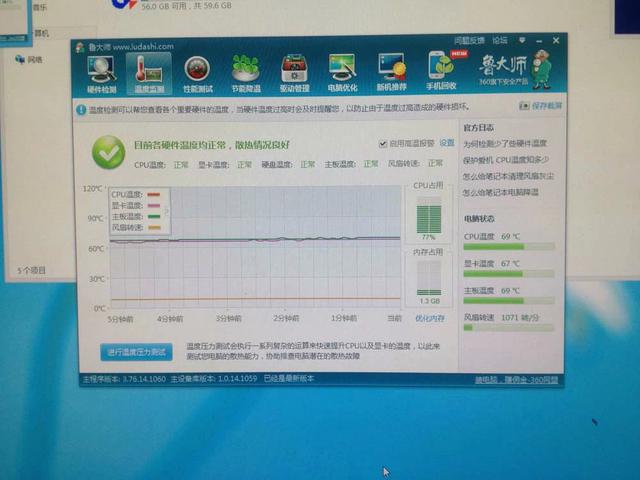
Task: Click the pink 显卡温度 legend swatch
Action: pyautogui.click(x=154, y=206)
